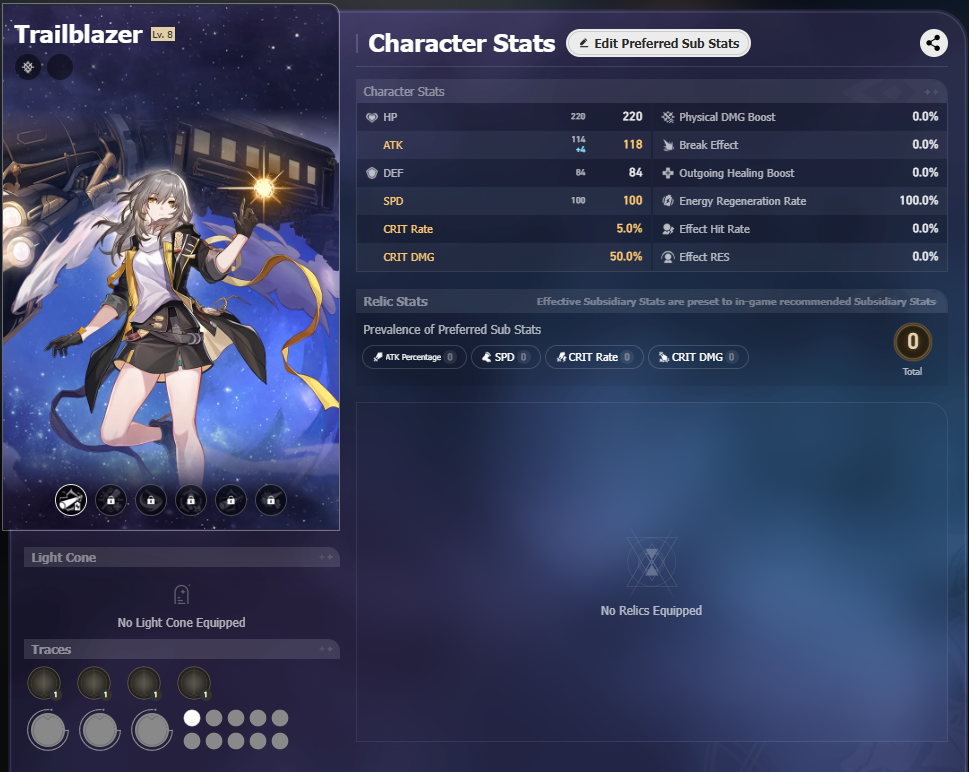The width and height of the screenshot is (969, 772).
Task: Click the Break Effect label
Action: point(708,145)
